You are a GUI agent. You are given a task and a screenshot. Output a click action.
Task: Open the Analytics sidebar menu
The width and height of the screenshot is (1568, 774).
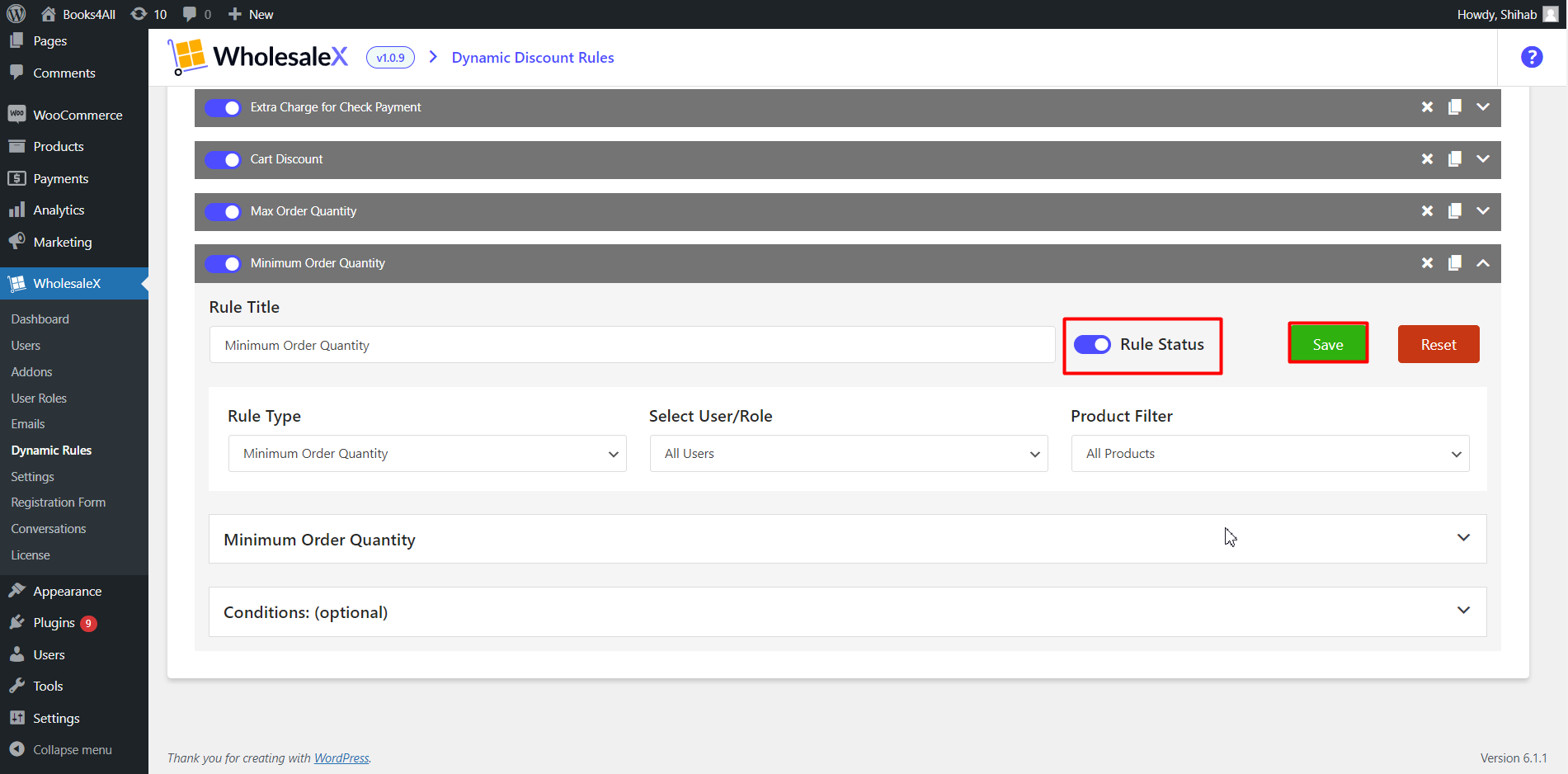(x=74, y=210)
